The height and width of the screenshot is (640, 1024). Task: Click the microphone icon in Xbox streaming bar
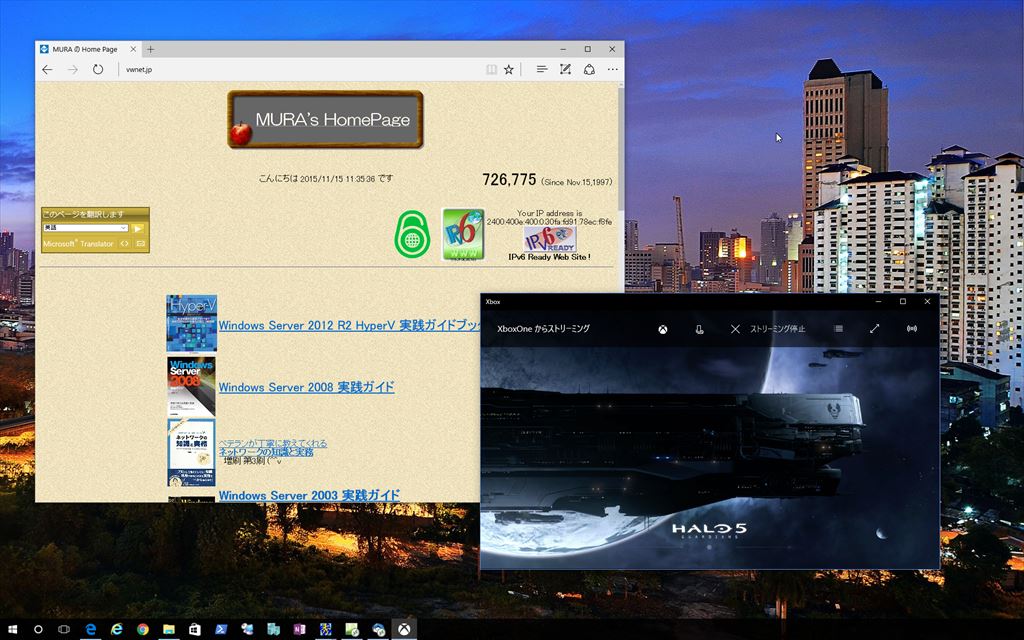point(699,329)
